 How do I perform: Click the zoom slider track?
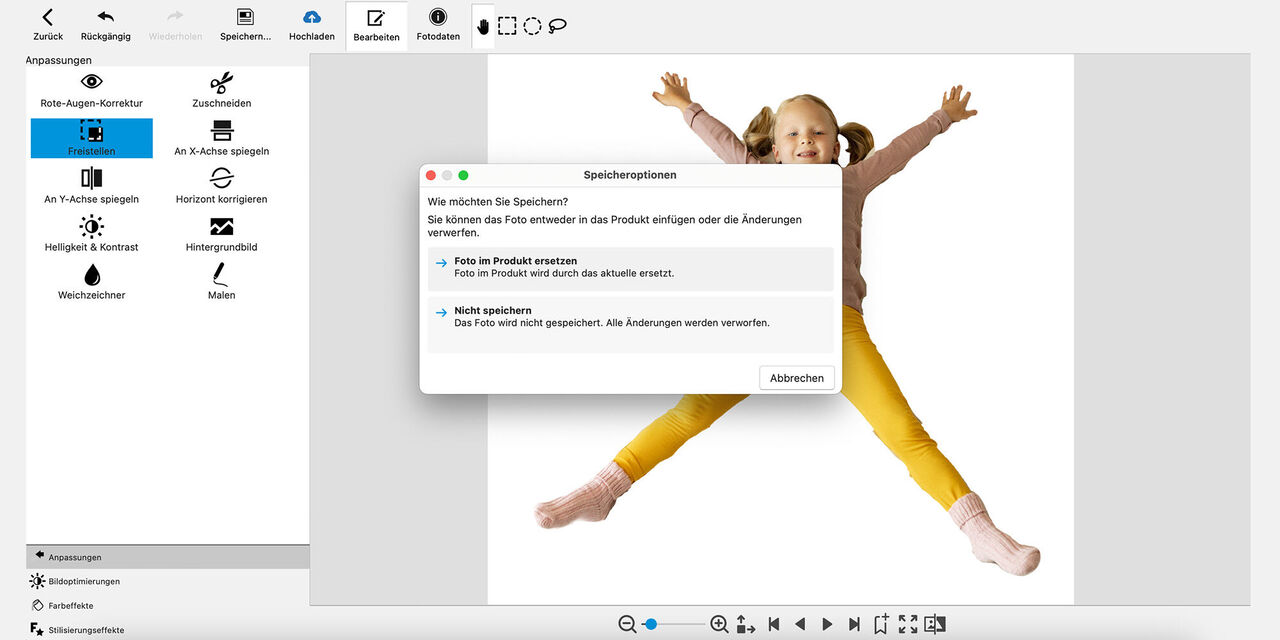[x=674, y=624]
